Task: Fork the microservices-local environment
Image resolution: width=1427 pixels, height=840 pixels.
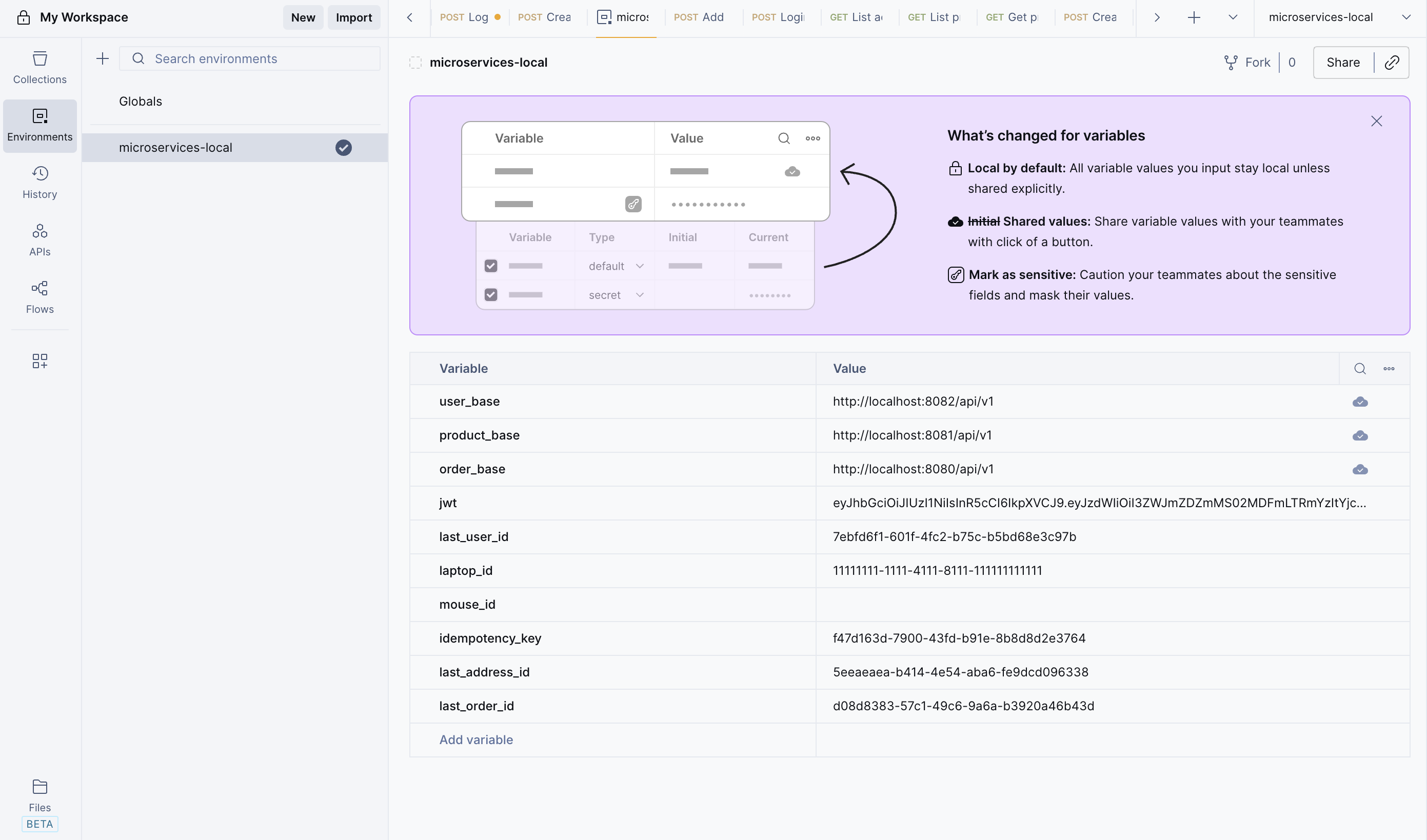Action: [1247, 62]
